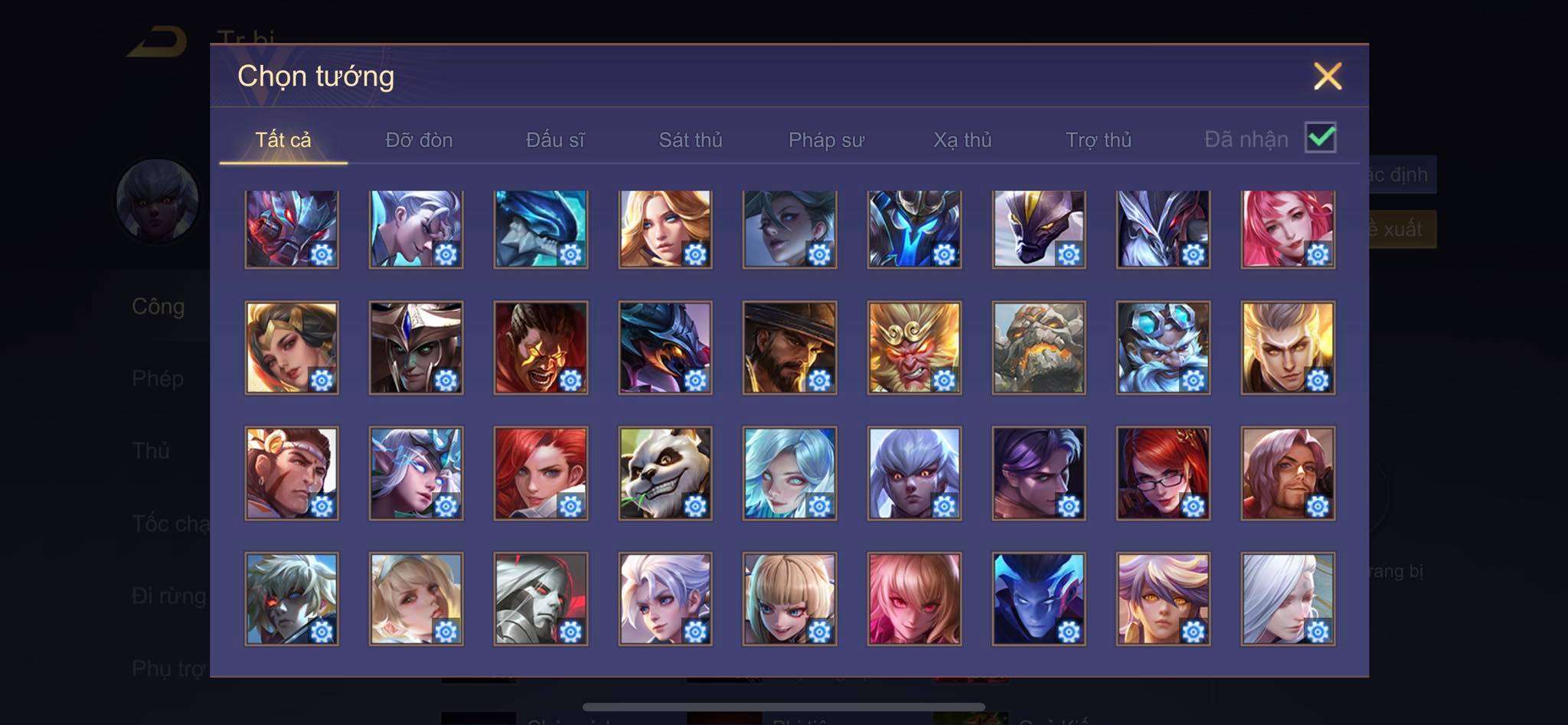This screenshot has width=1568, height=725.
Task: Select the red-haired hero wearing glasses
Action: point(1163,473)
